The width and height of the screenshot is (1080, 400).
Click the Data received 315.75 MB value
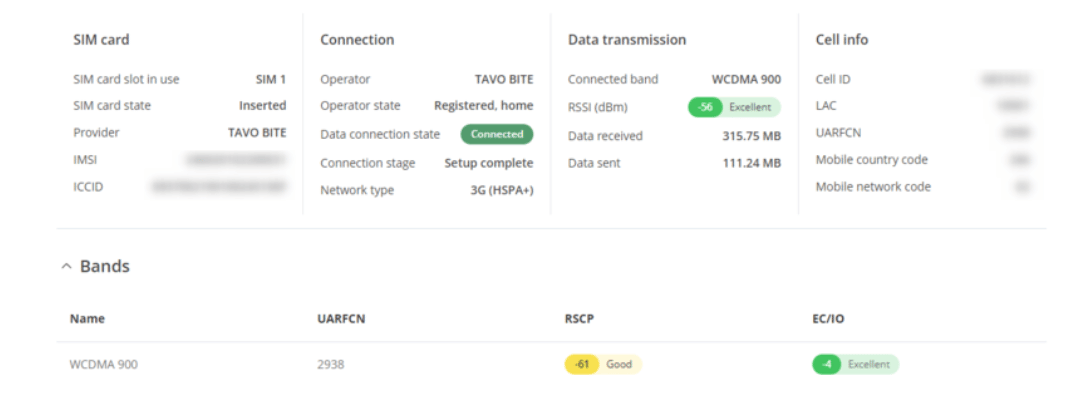click(x=751, y=136)
